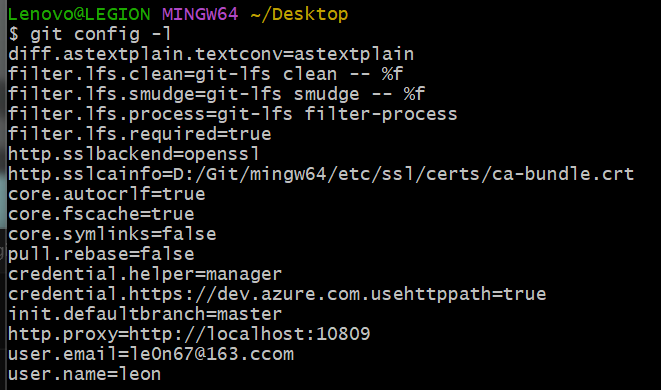Click the filter.lfs.process line
The image size is (661, 390).
pos(233,114)
